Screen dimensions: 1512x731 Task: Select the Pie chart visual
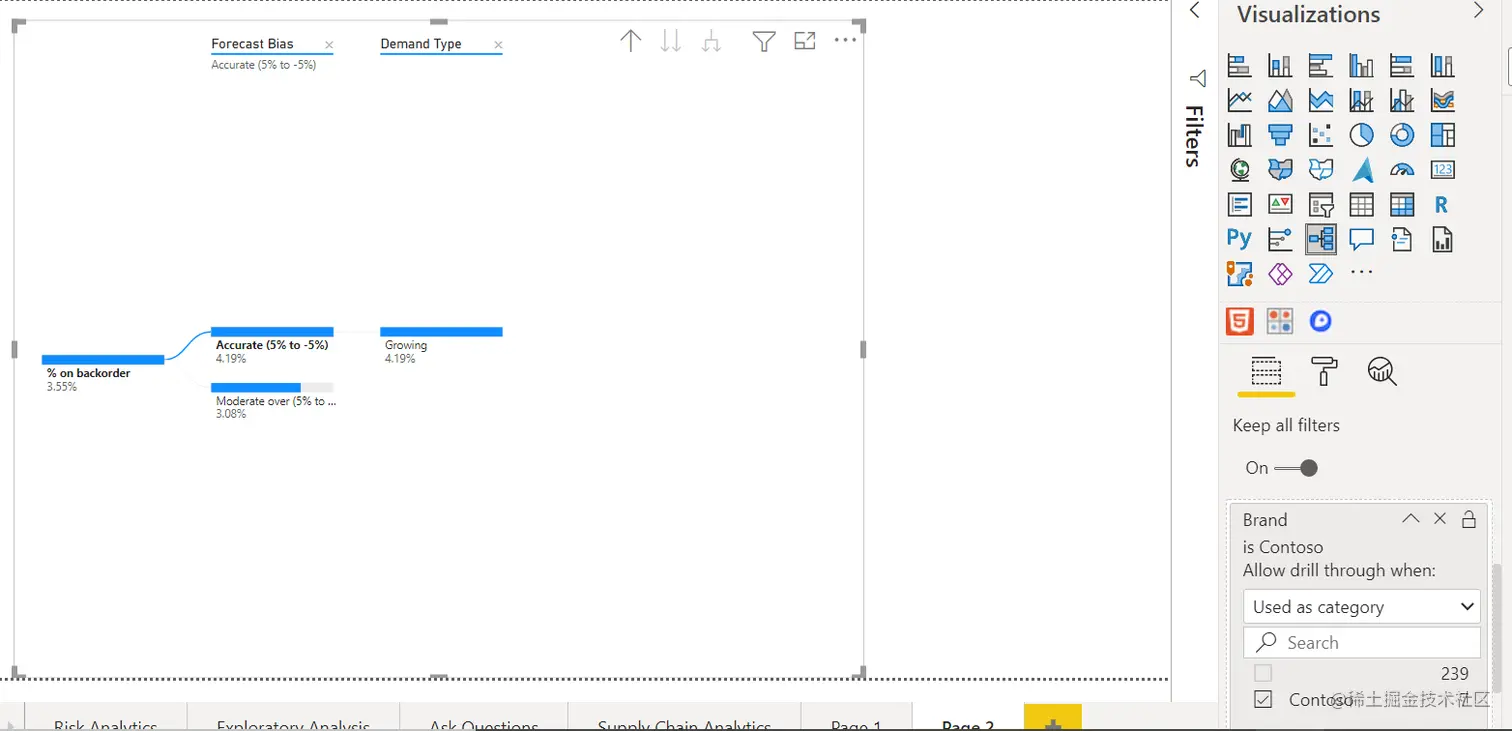(1361, 135)
